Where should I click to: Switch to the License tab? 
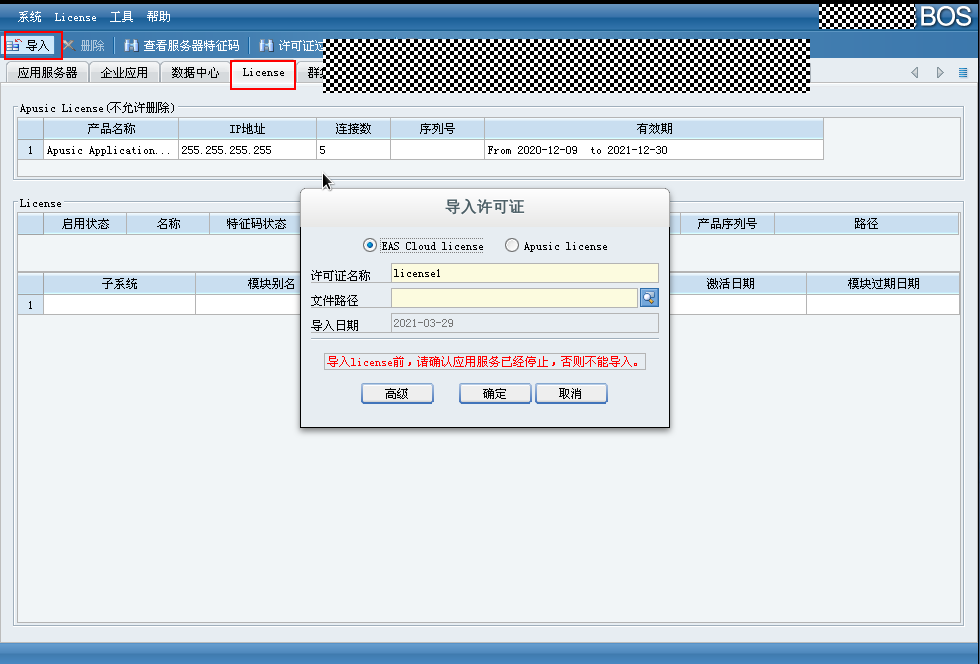pos(263,73)
